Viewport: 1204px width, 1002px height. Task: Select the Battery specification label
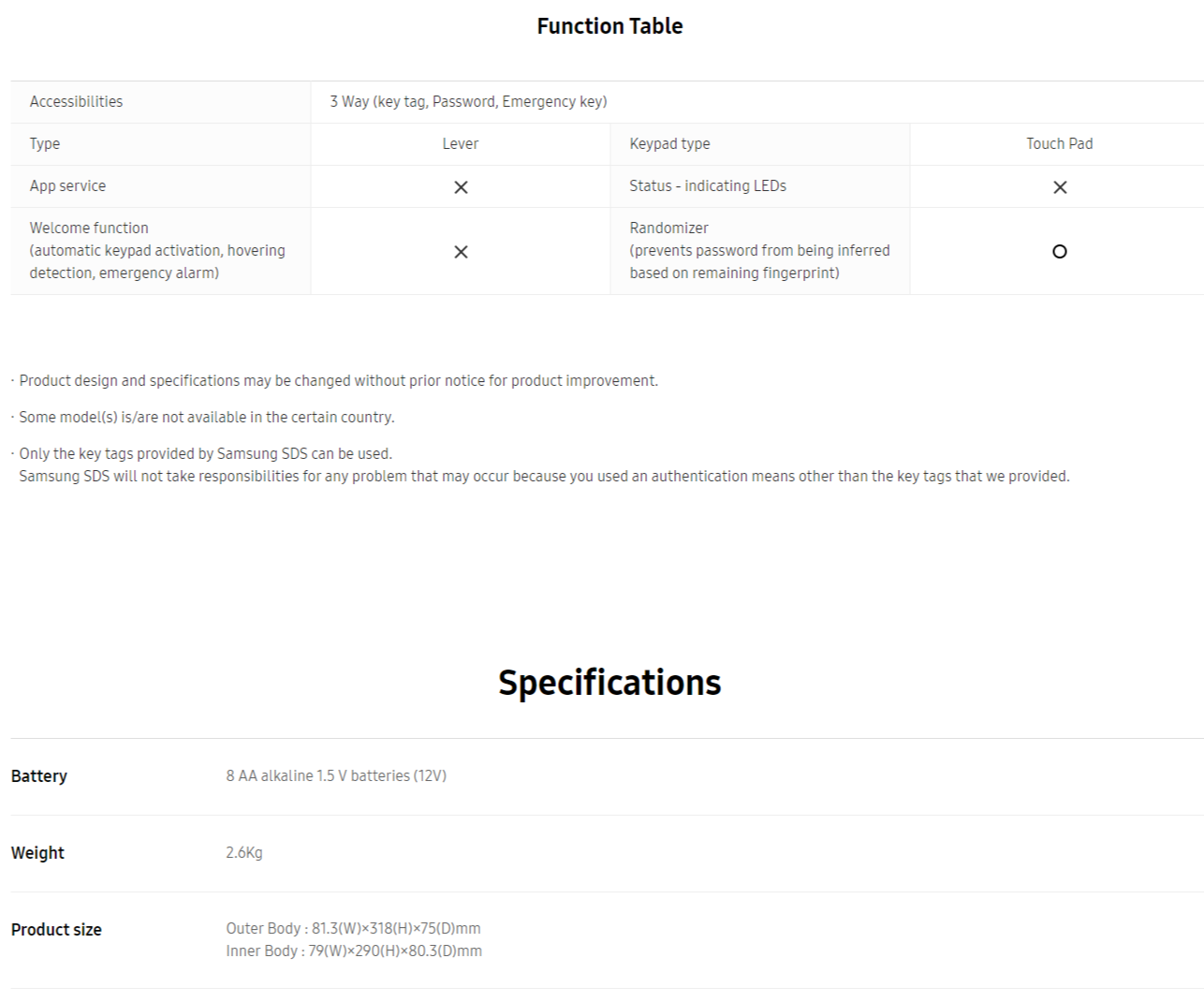(38, 776)
